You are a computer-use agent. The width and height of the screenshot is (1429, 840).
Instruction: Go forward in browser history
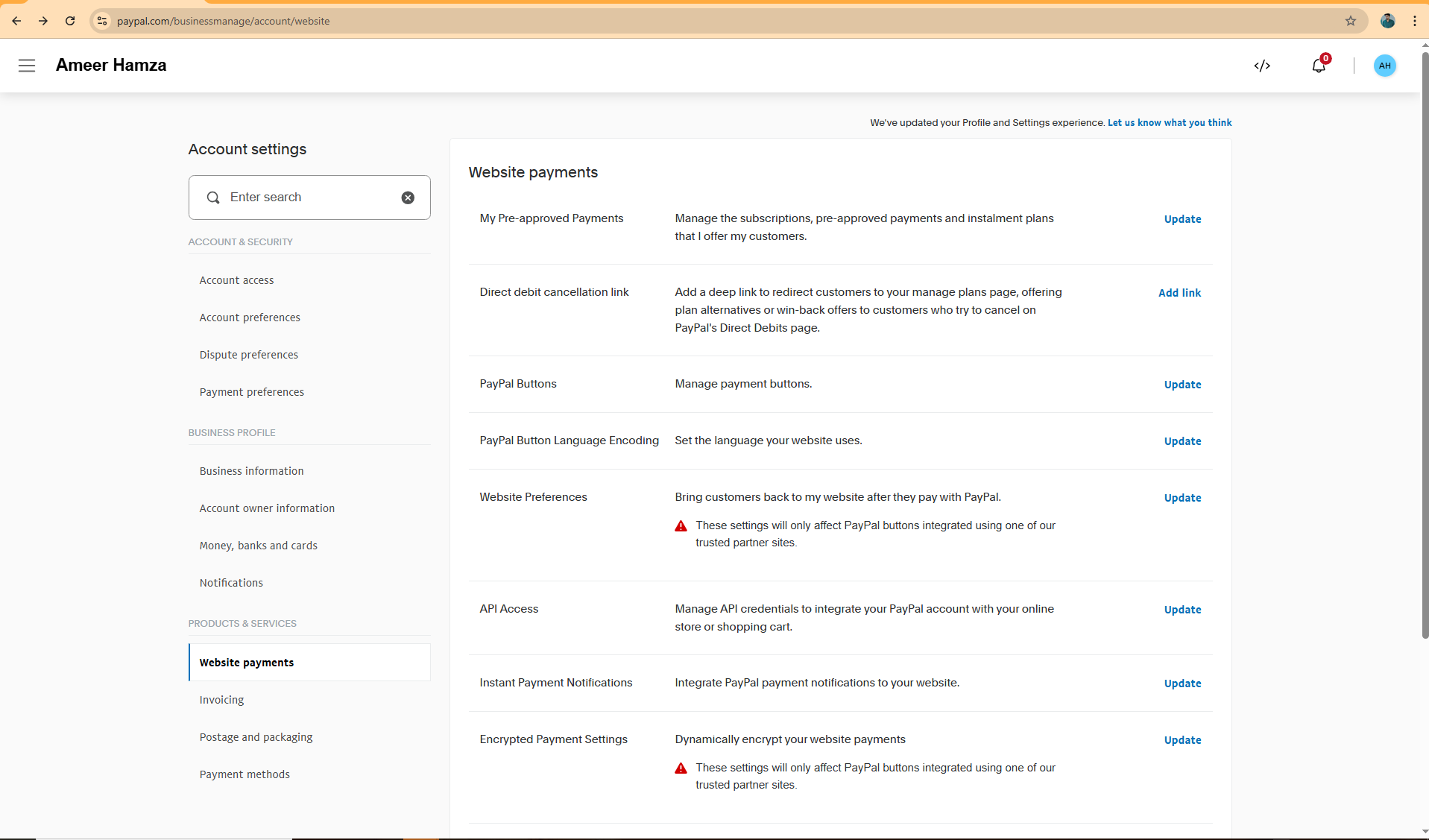pyautogui.click(x=43, y=21)
